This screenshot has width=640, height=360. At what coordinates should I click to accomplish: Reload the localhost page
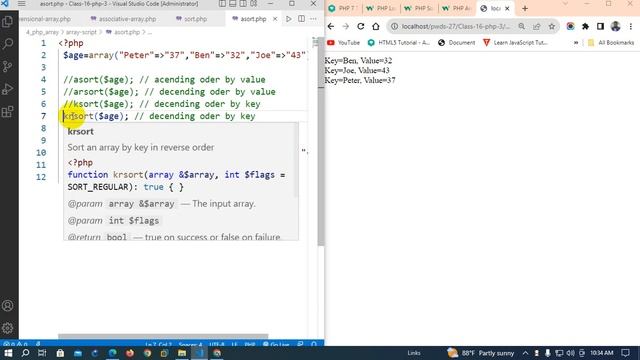pyautogui.click(x=360, y=26)
